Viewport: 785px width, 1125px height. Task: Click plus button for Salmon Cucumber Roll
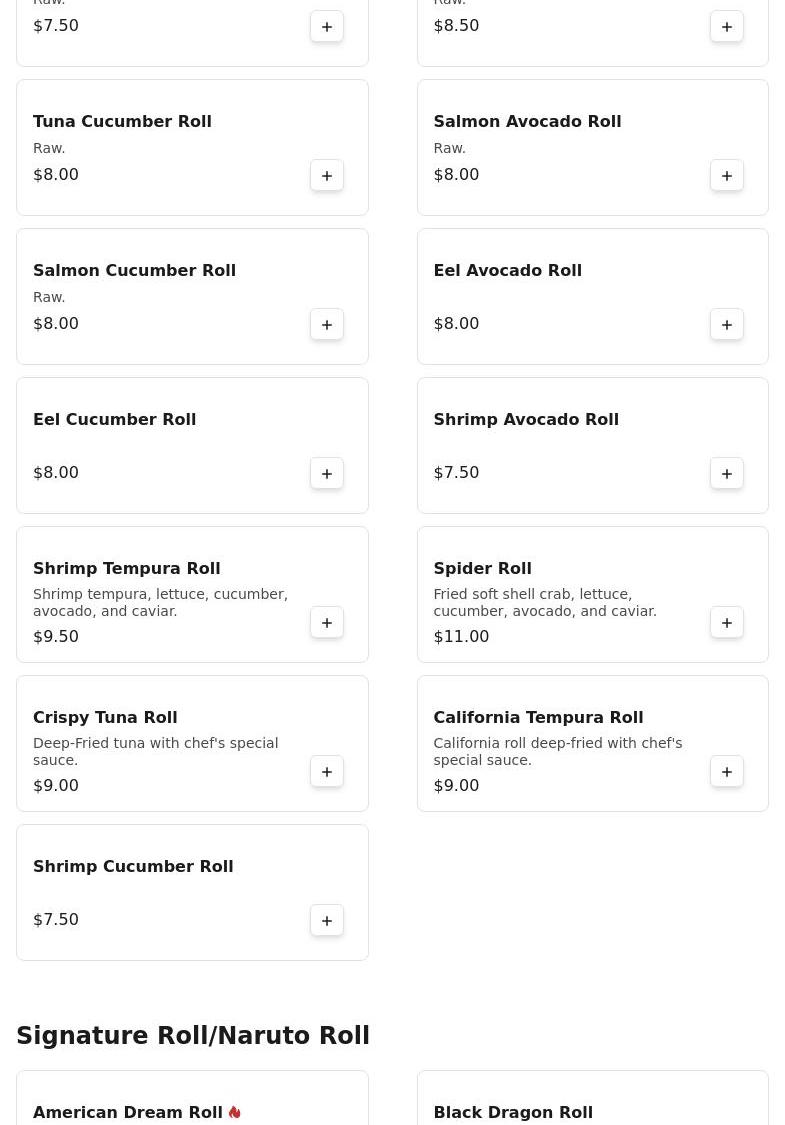(327, 324)
